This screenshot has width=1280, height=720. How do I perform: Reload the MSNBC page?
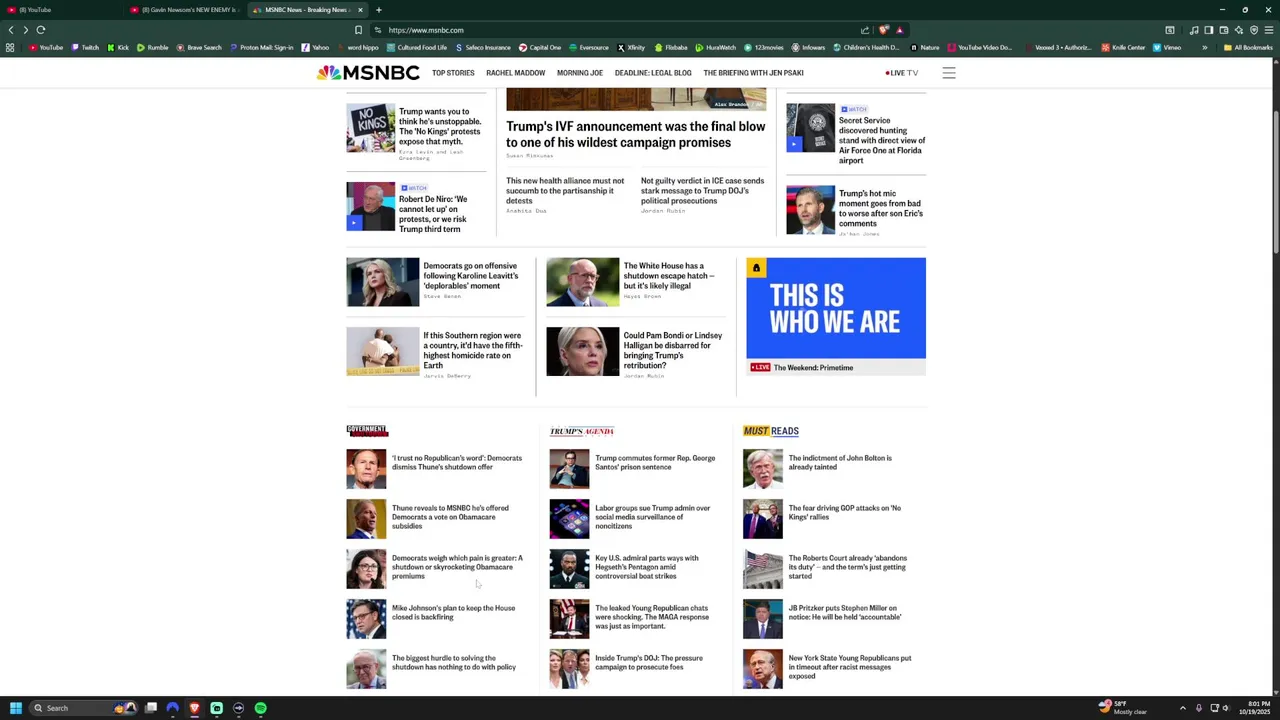click(x=41, y=30)
